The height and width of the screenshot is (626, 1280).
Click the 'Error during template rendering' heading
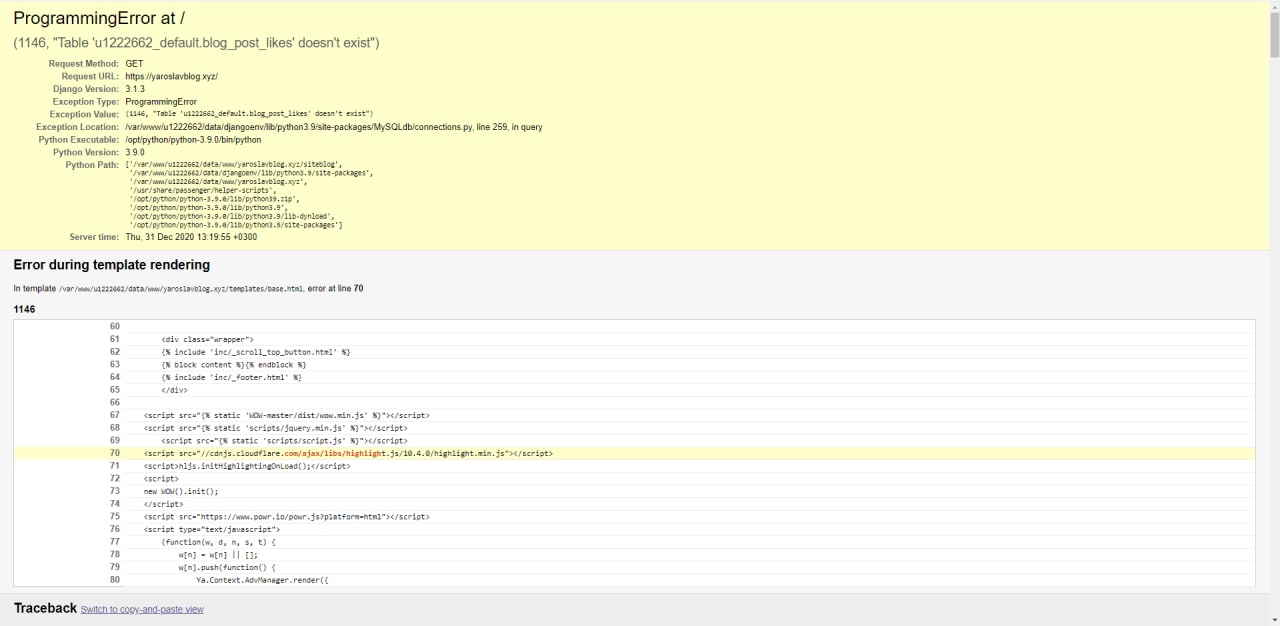(112, 265)
